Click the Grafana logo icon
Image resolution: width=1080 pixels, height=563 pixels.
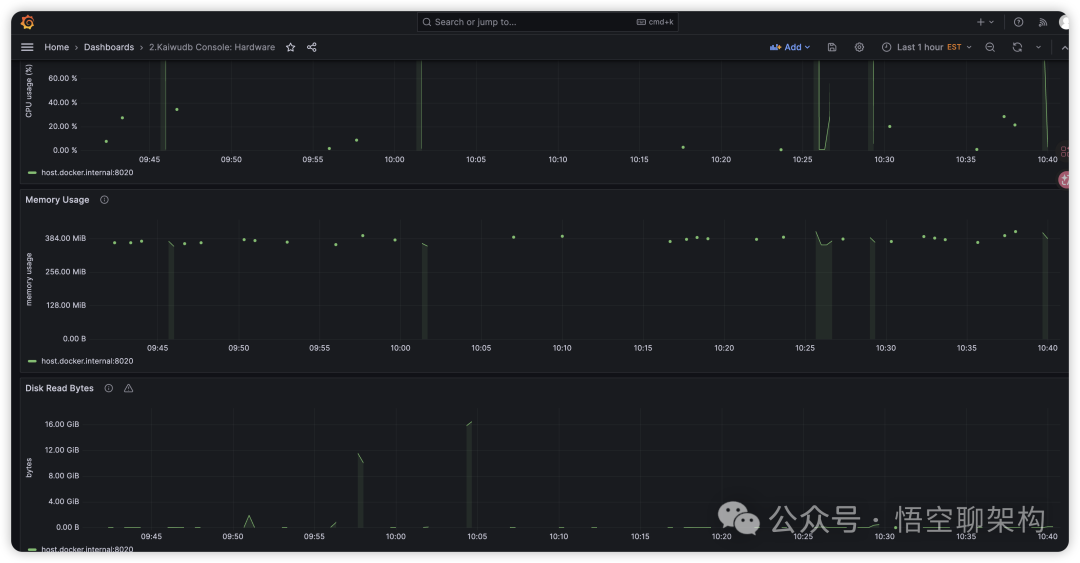pyautogui.click(x=28, y=22)
